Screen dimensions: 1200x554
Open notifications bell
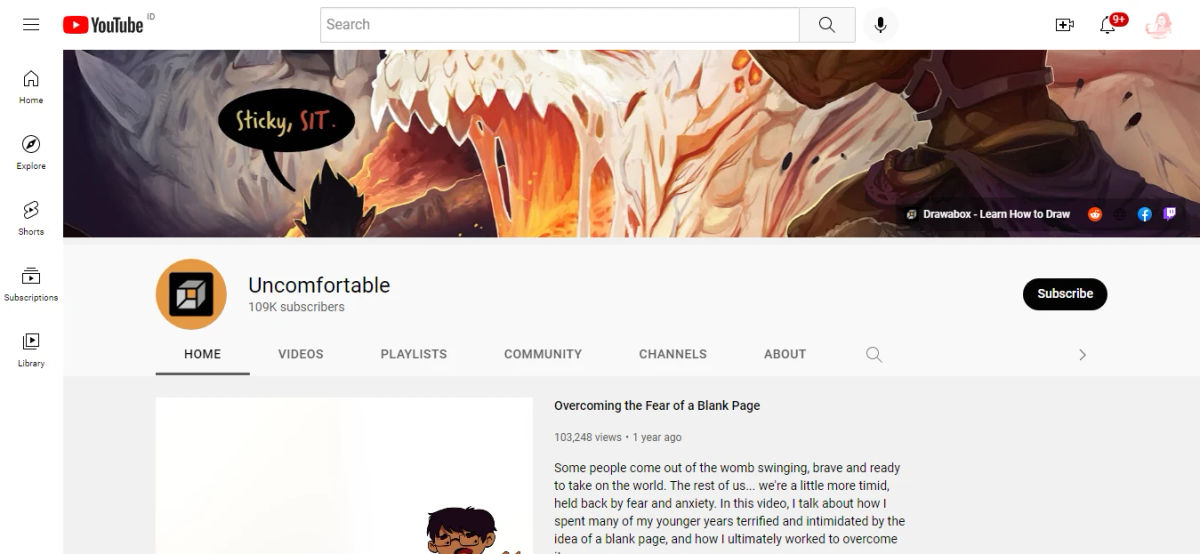1108,25
